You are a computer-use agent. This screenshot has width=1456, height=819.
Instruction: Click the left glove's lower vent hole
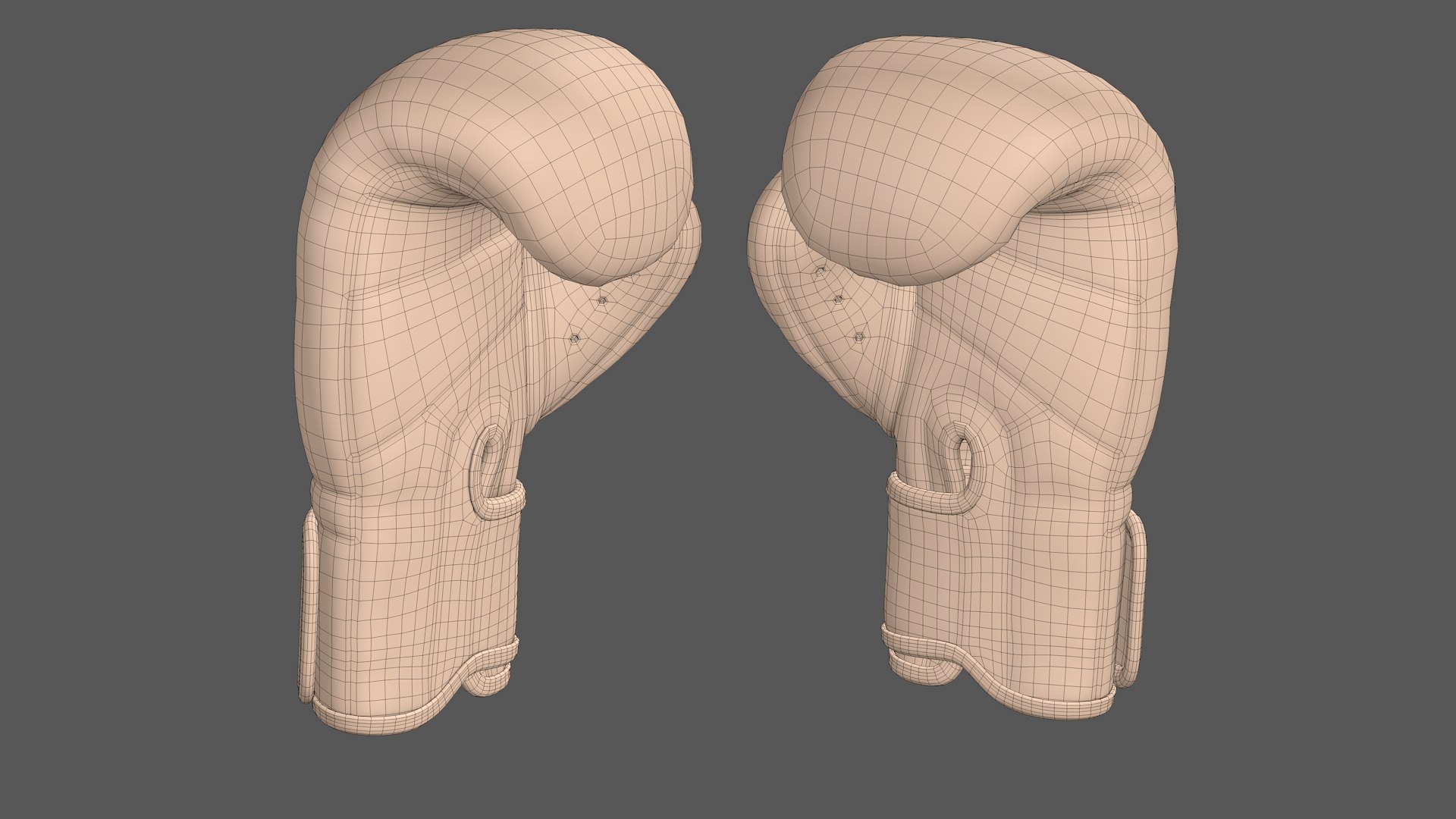tap(576, 339)
